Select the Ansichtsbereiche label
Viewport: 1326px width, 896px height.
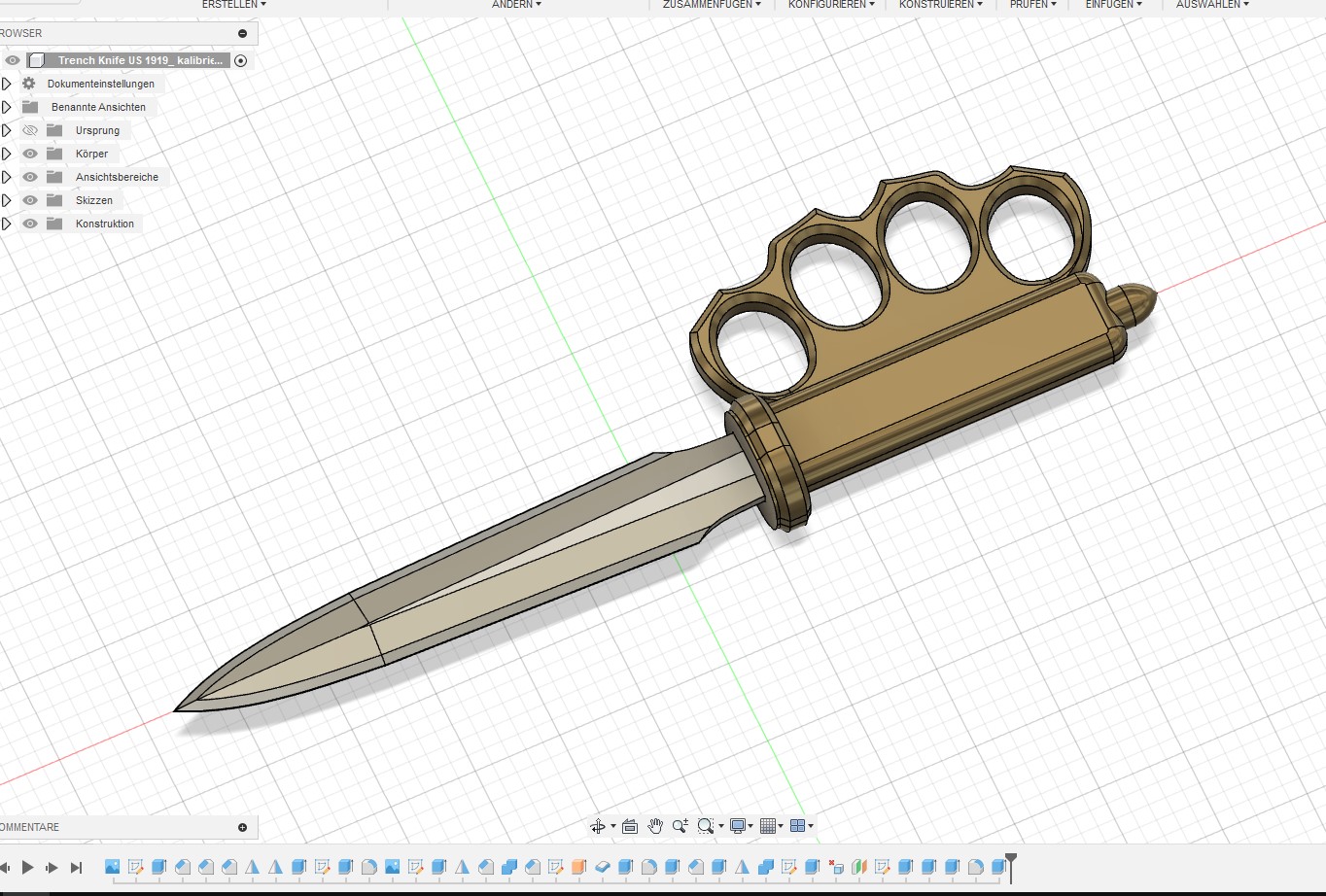[117, 177]
